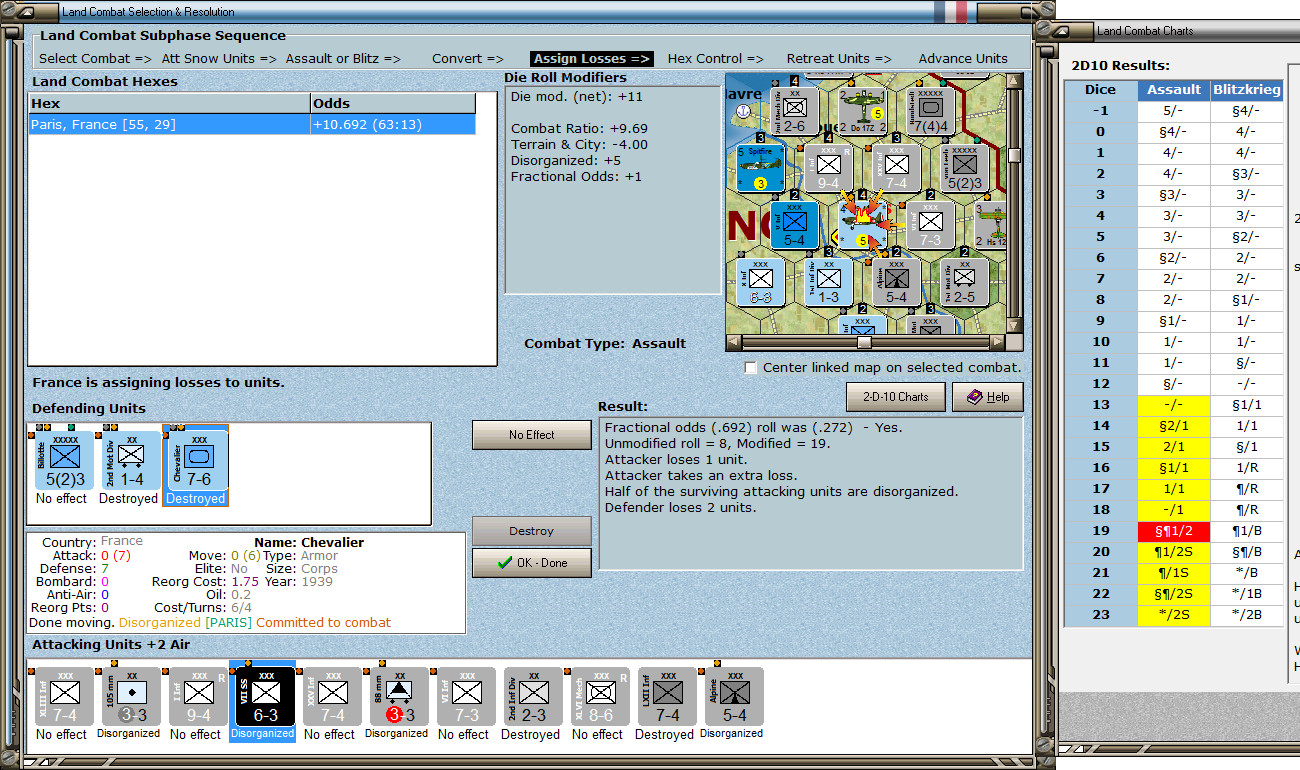Image resolution: width=1300 pixels, height=770 pixels.
Task: Click the map's horizontal scroll left arrow
Action: click(x=733, y=342)
